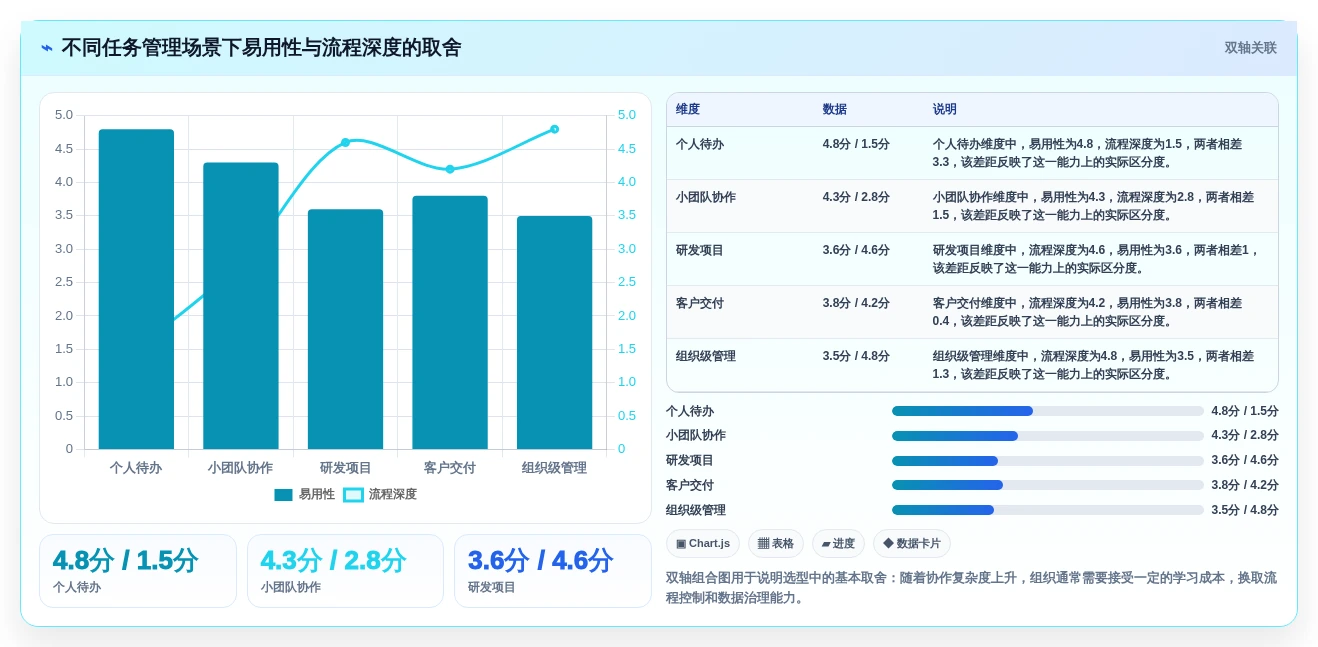Click the 客户交付 x-axis label
The height and width of the screenshot is (647, 1318).
[x=450, y=467]
